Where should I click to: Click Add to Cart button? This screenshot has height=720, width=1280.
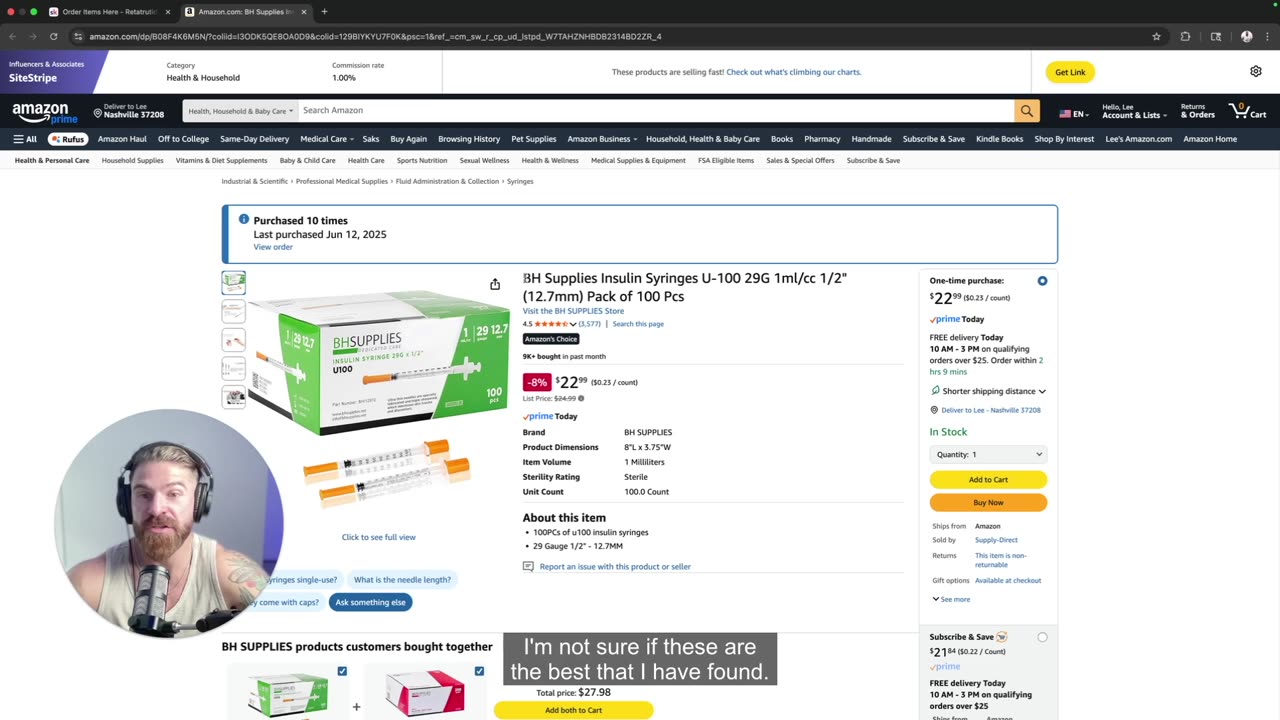coord(988,479)
